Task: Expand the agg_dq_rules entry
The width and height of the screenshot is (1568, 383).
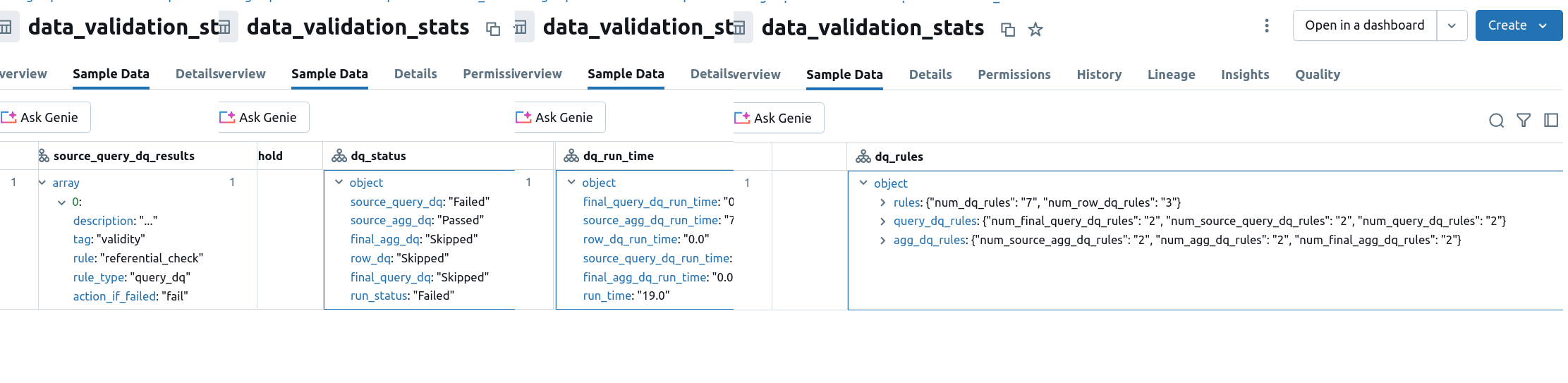Action: (x=882, y=241)
